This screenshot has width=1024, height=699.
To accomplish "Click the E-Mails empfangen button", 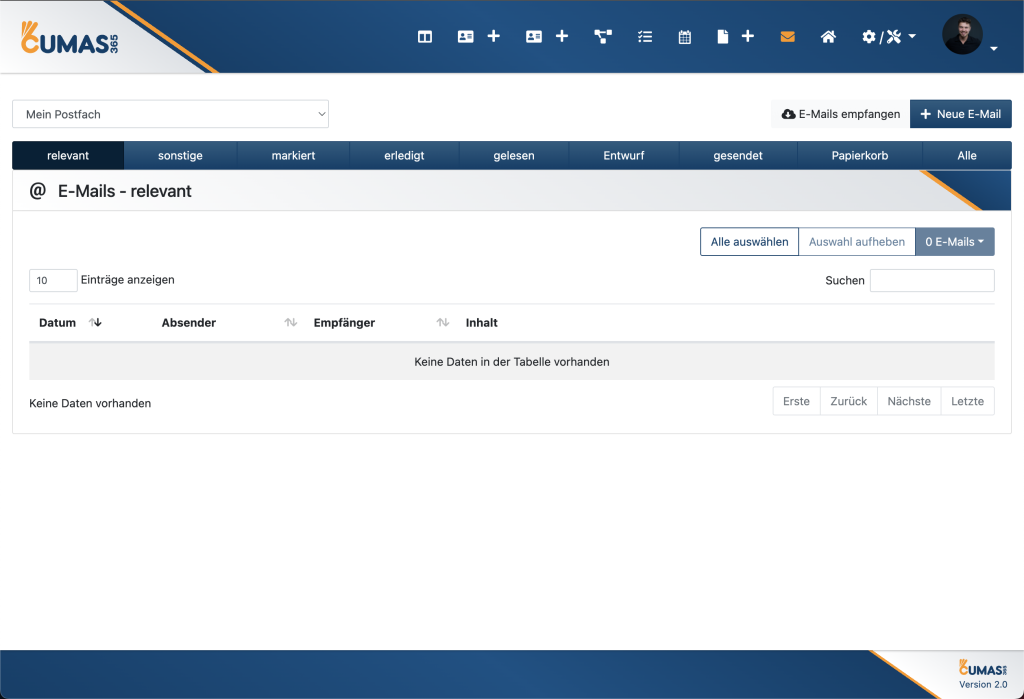I will pos(840,114).
